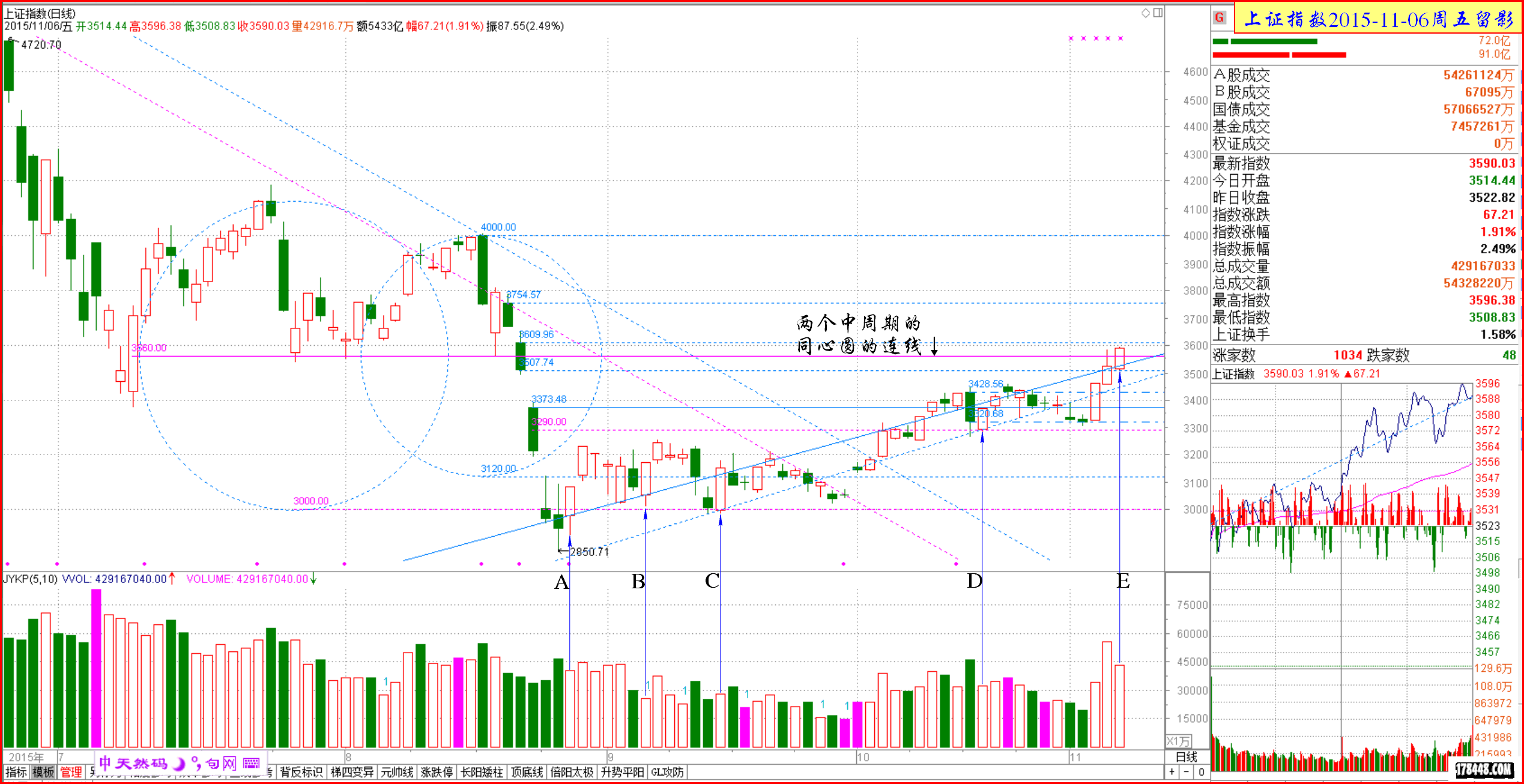Click the VOLUME: 429167040.00 label
Image resolution: width=1524 pixels, height=784 pixels.
pyautogui.click(x=247, y=579)
